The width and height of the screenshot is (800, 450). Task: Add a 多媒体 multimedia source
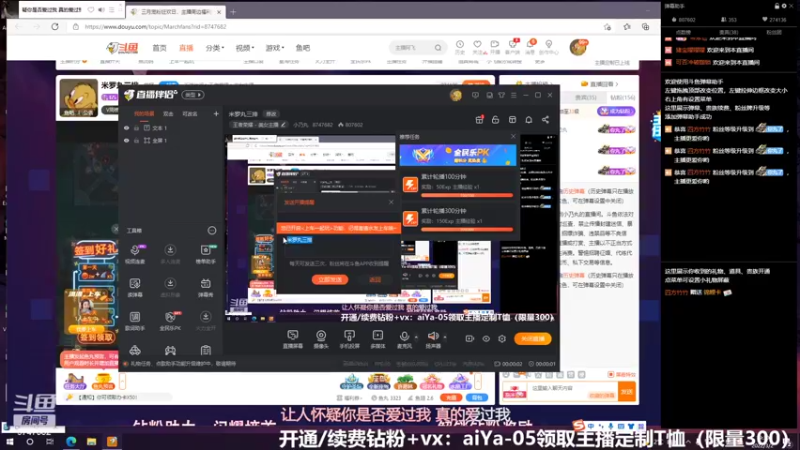click(x=378, y=336)
